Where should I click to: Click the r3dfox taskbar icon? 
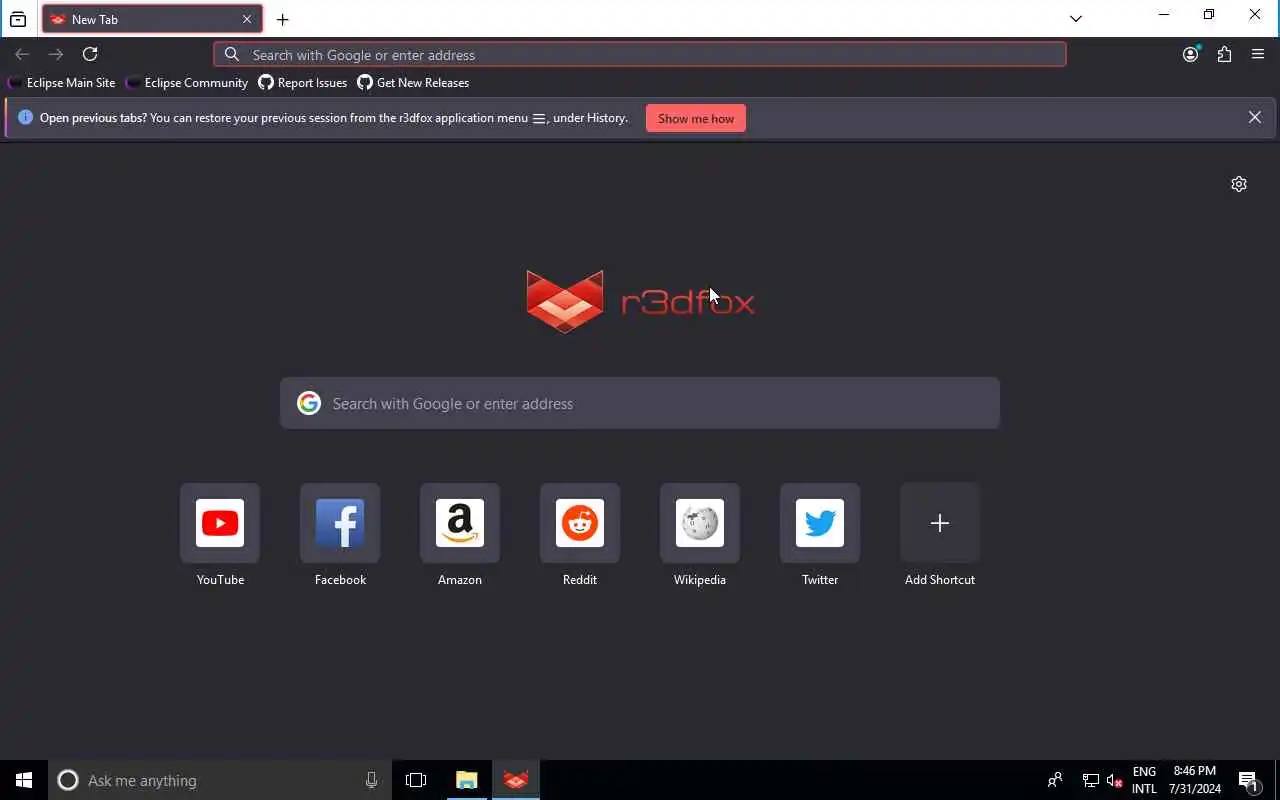tap(516, 780)
